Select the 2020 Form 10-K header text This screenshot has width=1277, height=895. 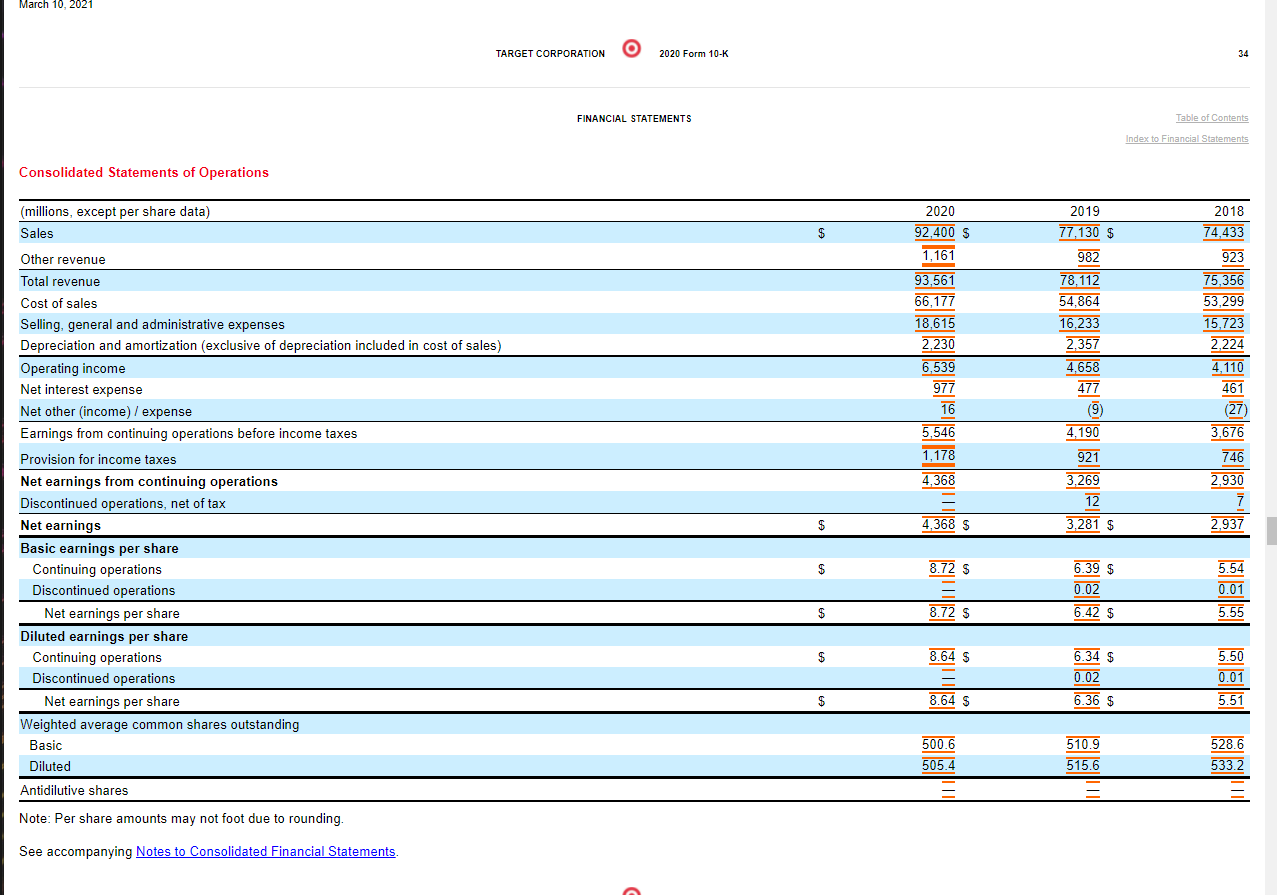coord(694,53)
